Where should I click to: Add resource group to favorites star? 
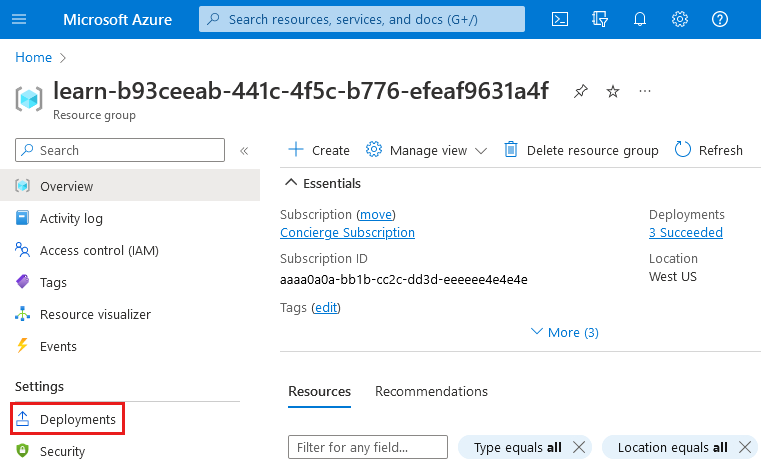tap(613, 91)
